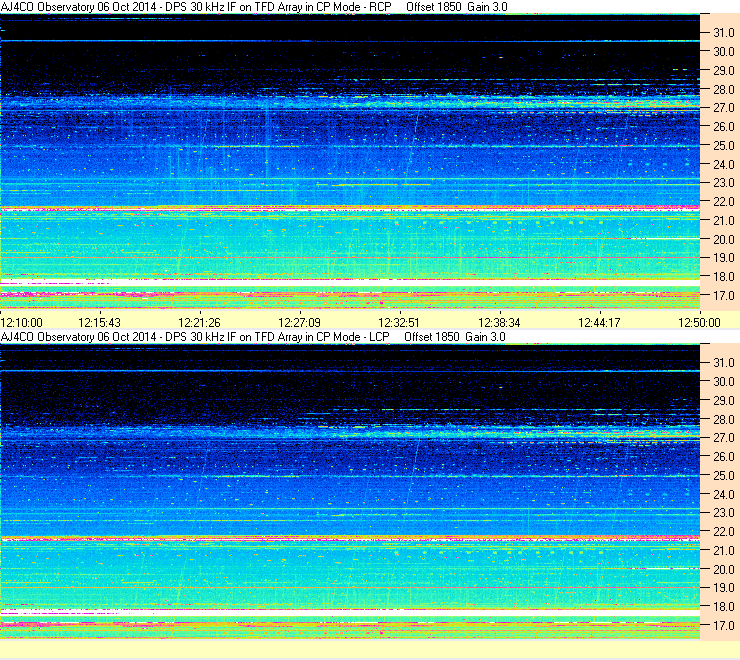Click the RCP spectrogram title text
Screen dimensions: 740x660
[196, 7]
